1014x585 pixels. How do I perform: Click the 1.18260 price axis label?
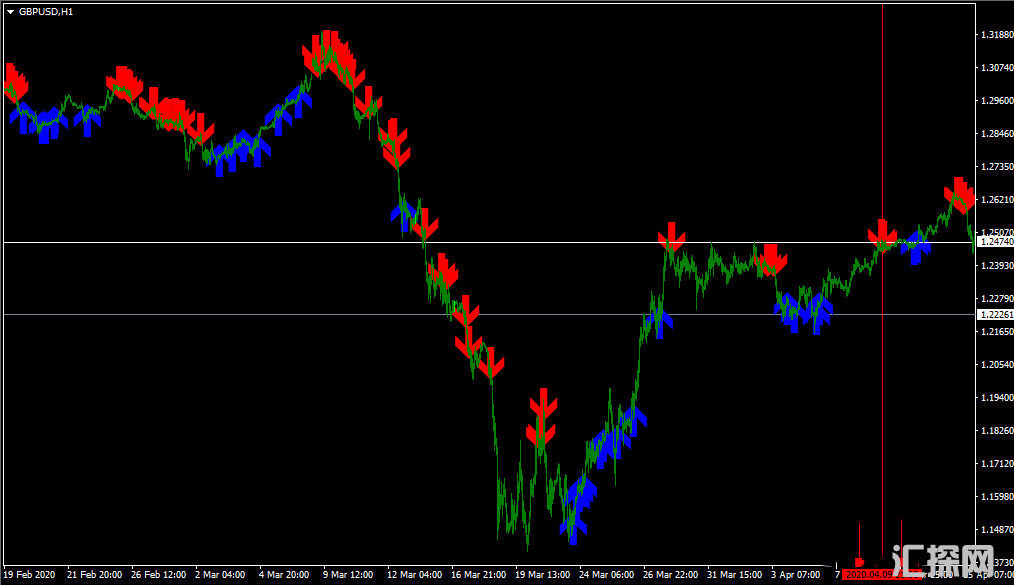(997, 430)
